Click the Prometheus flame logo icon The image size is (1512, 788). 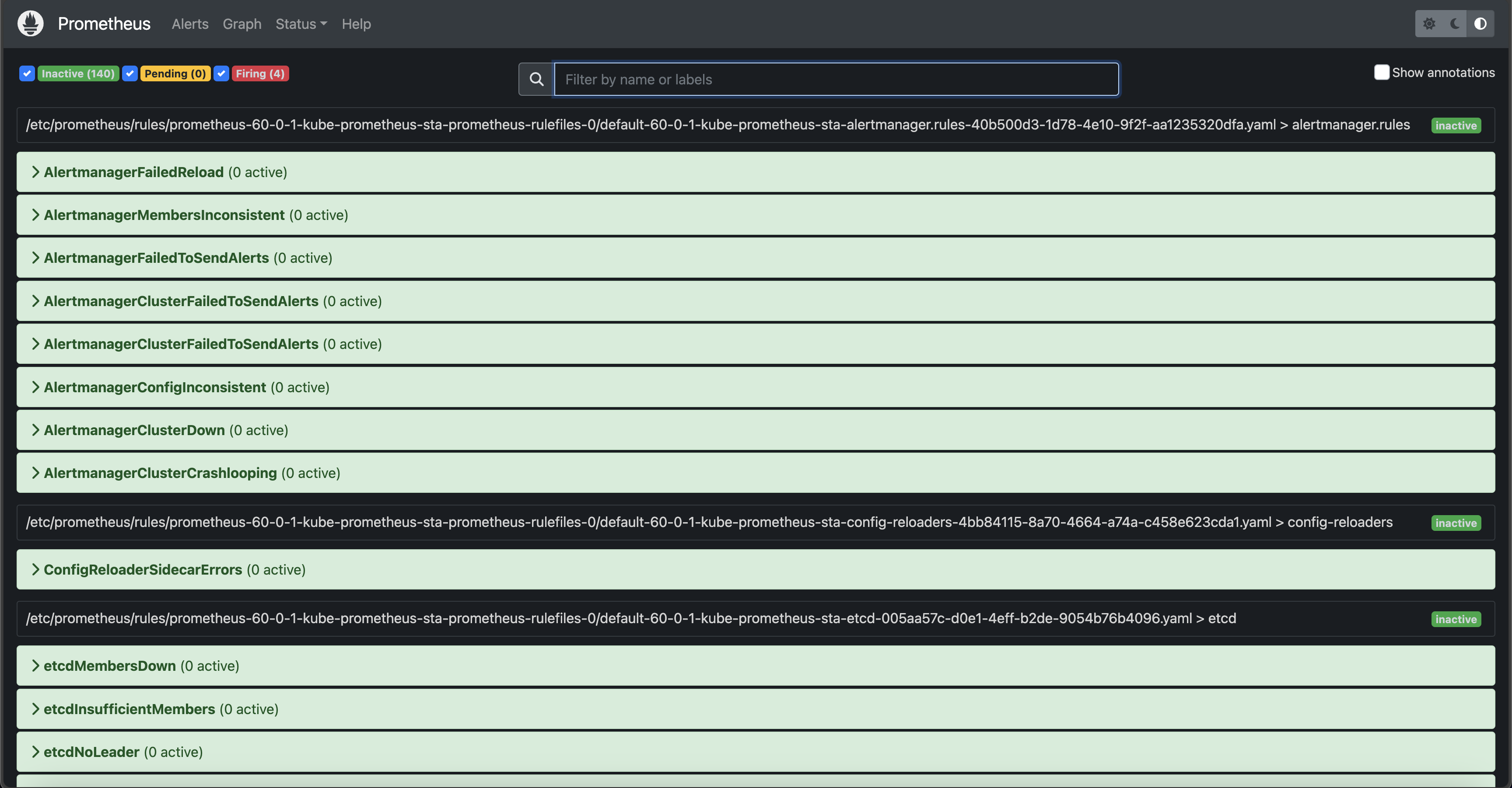coord(31,24)
